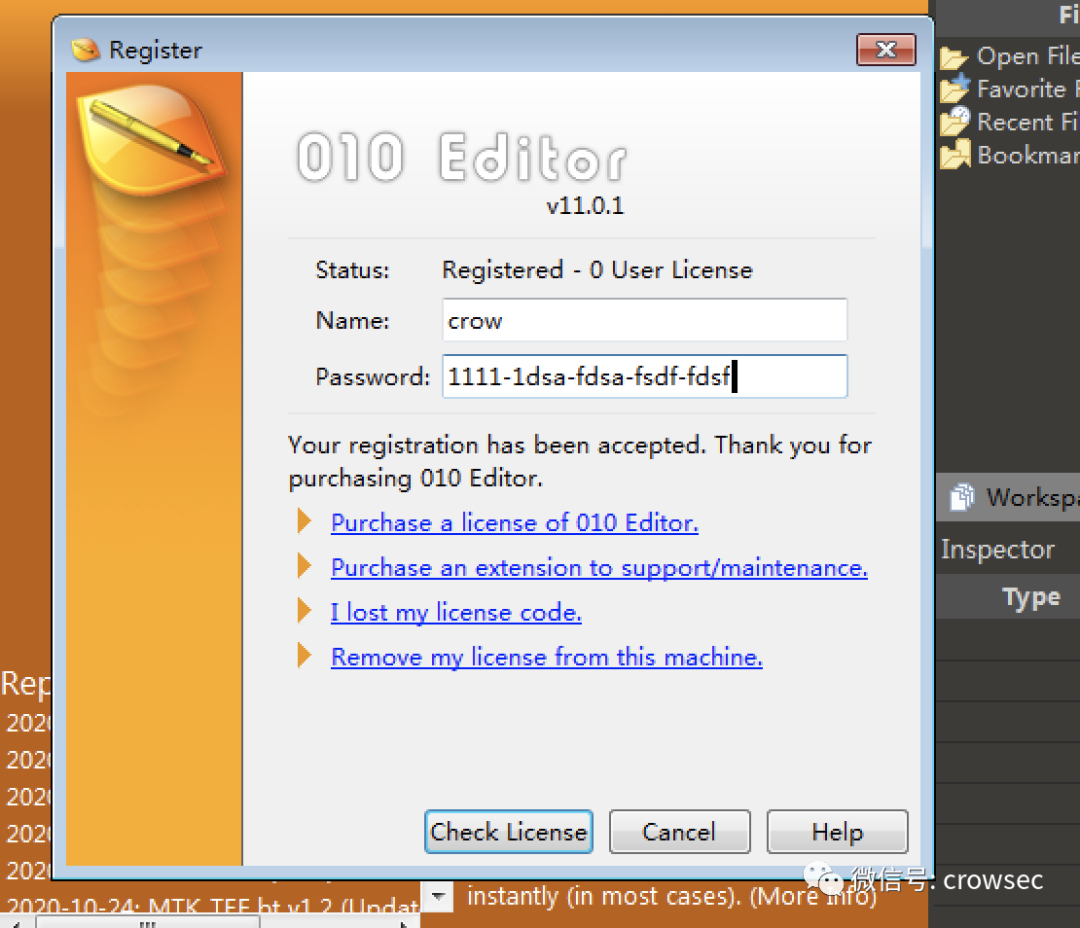The height and width of the screenshot is (928, 1080).
Task: Click the Bookmarks folder icon
Action: (x=955, y=154)
